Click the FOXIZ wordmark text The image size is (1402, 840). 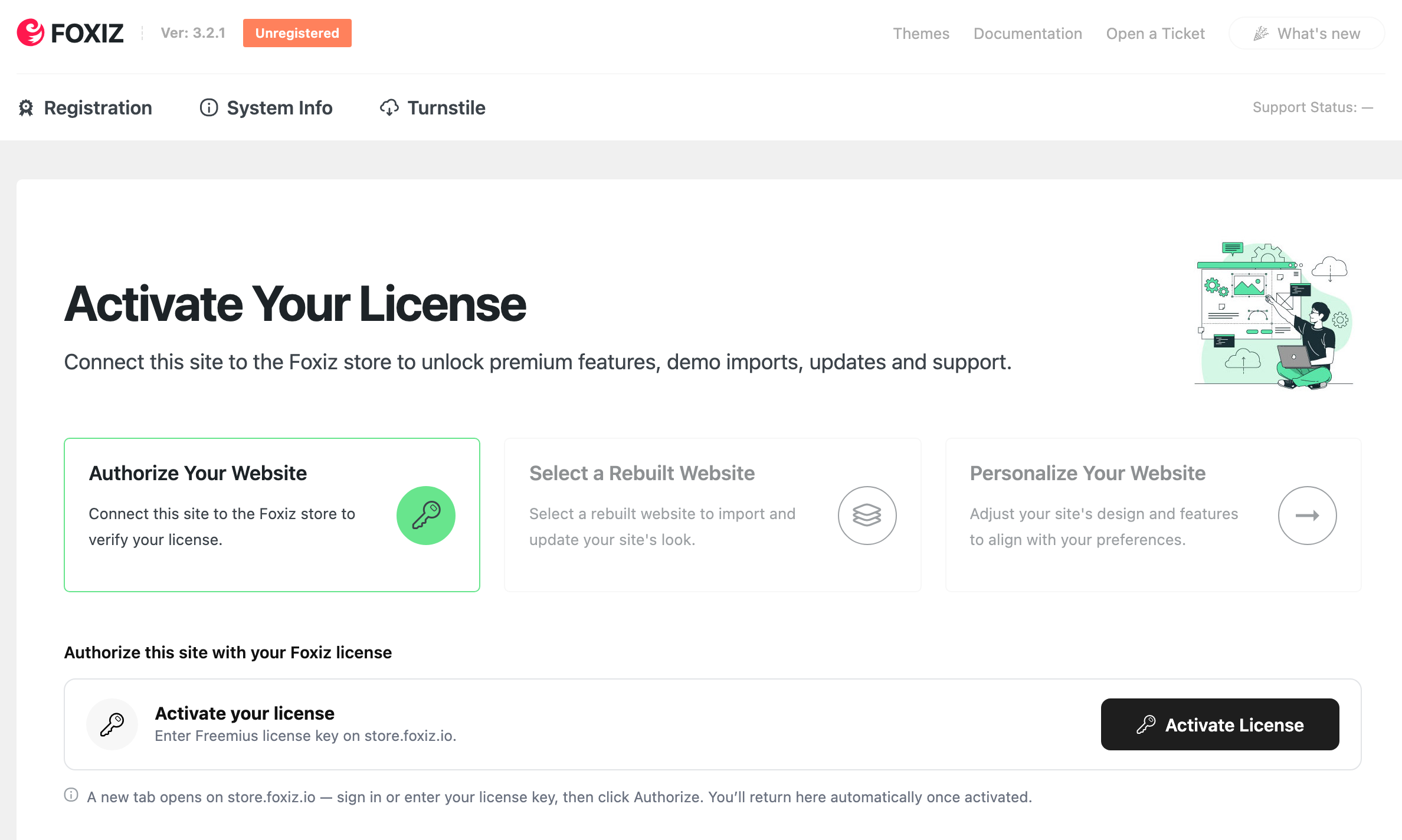pos(87,33)
